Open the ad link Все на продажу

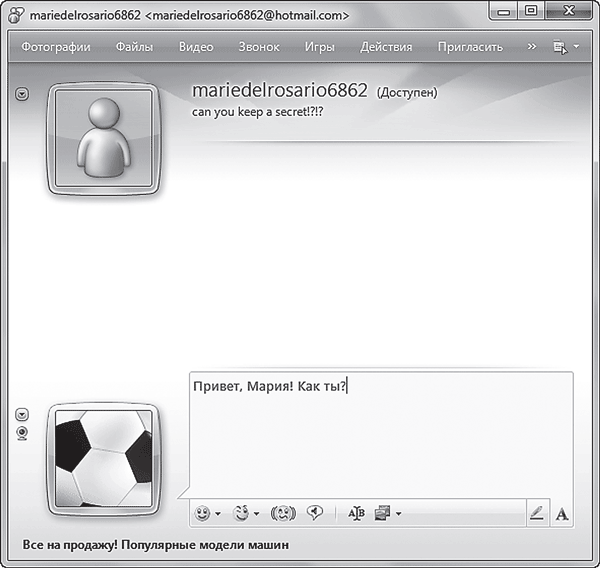(x=155, y=546)
